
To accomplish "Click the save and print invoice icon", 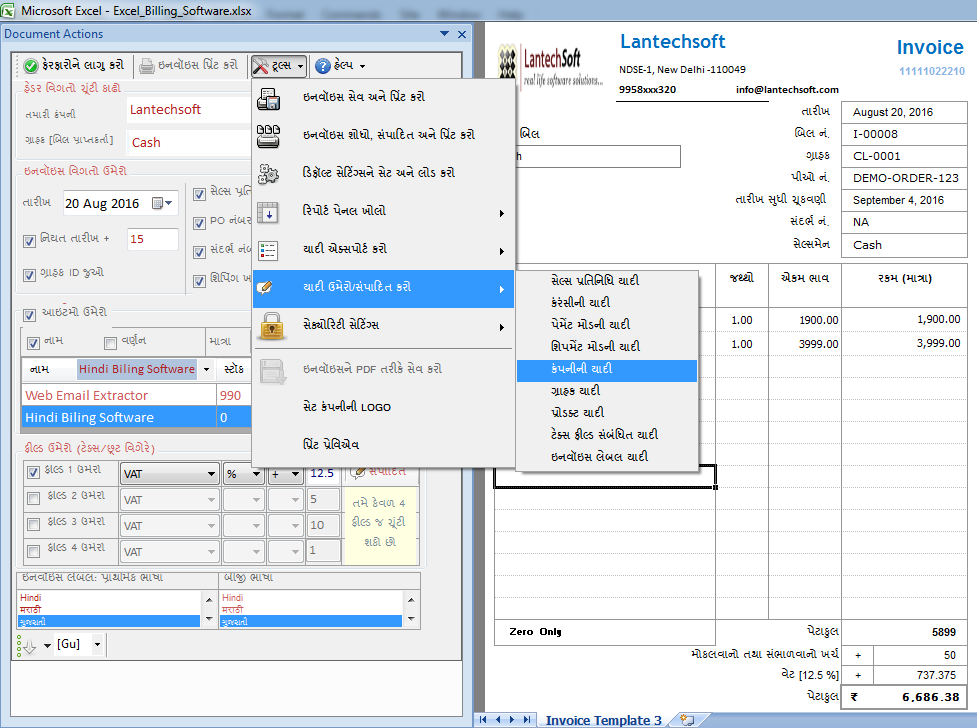I will pos(269,98).
